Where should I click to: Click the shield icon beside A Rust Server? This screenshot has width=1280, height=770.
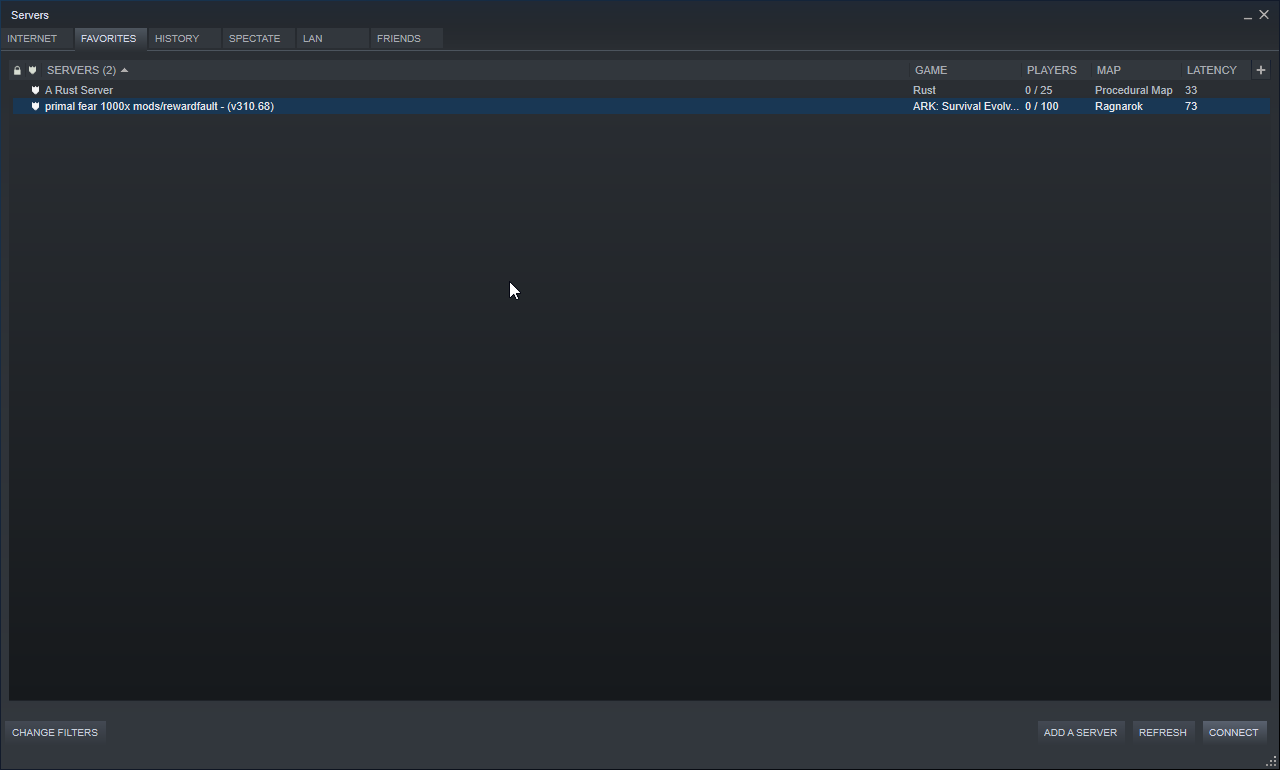35,90
